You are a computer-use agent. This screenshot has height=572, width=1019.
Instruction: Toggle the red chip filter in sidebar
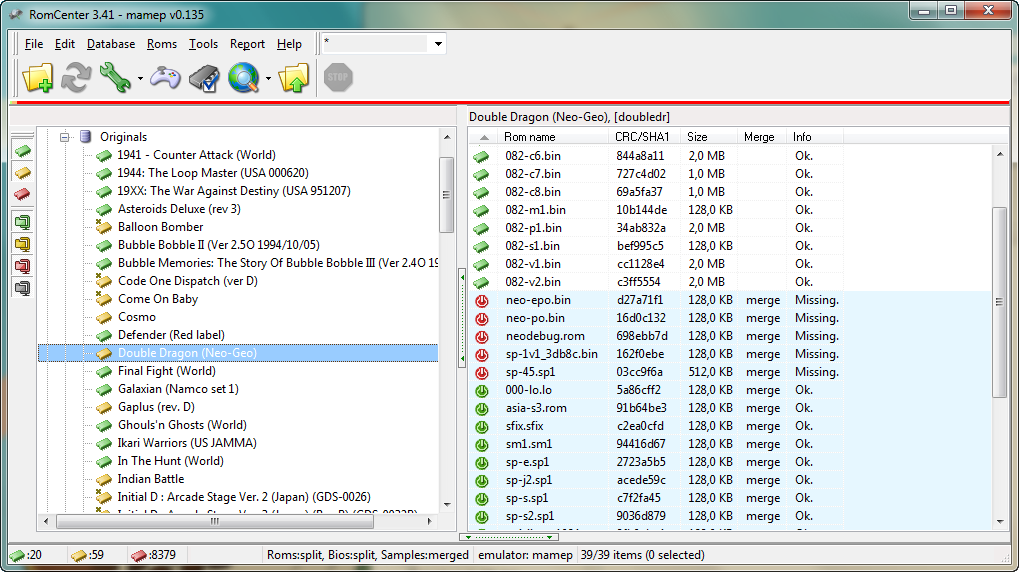point(22,193)
